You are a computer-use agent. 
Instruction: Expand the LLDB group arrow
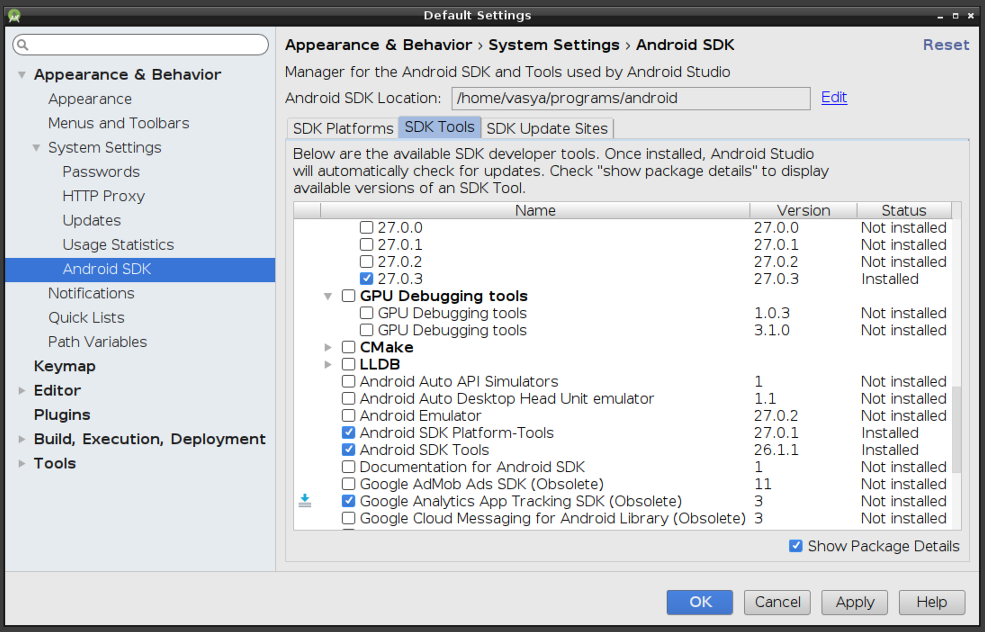click(x=328, y=364)
